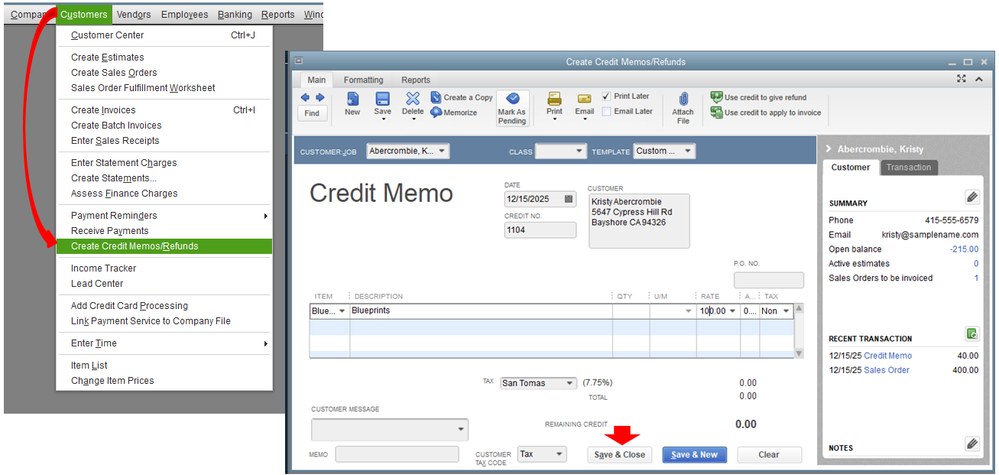Click the Memorize icon
999x475 pixels.
tap(436, 112)
